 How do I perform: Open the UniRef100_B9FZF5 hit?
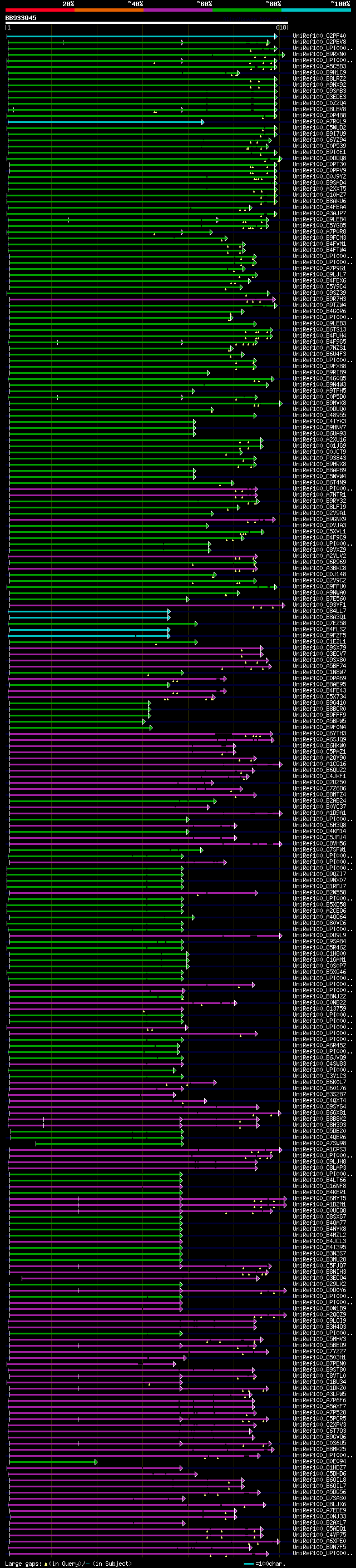(319, 635)
